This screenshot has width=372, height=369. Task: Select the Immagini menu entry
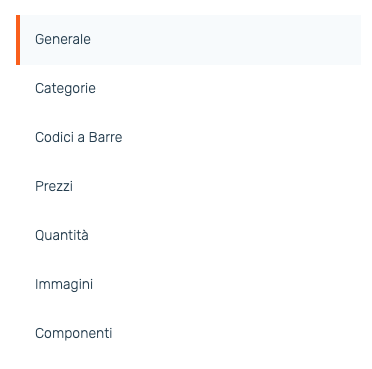[188, 285]
